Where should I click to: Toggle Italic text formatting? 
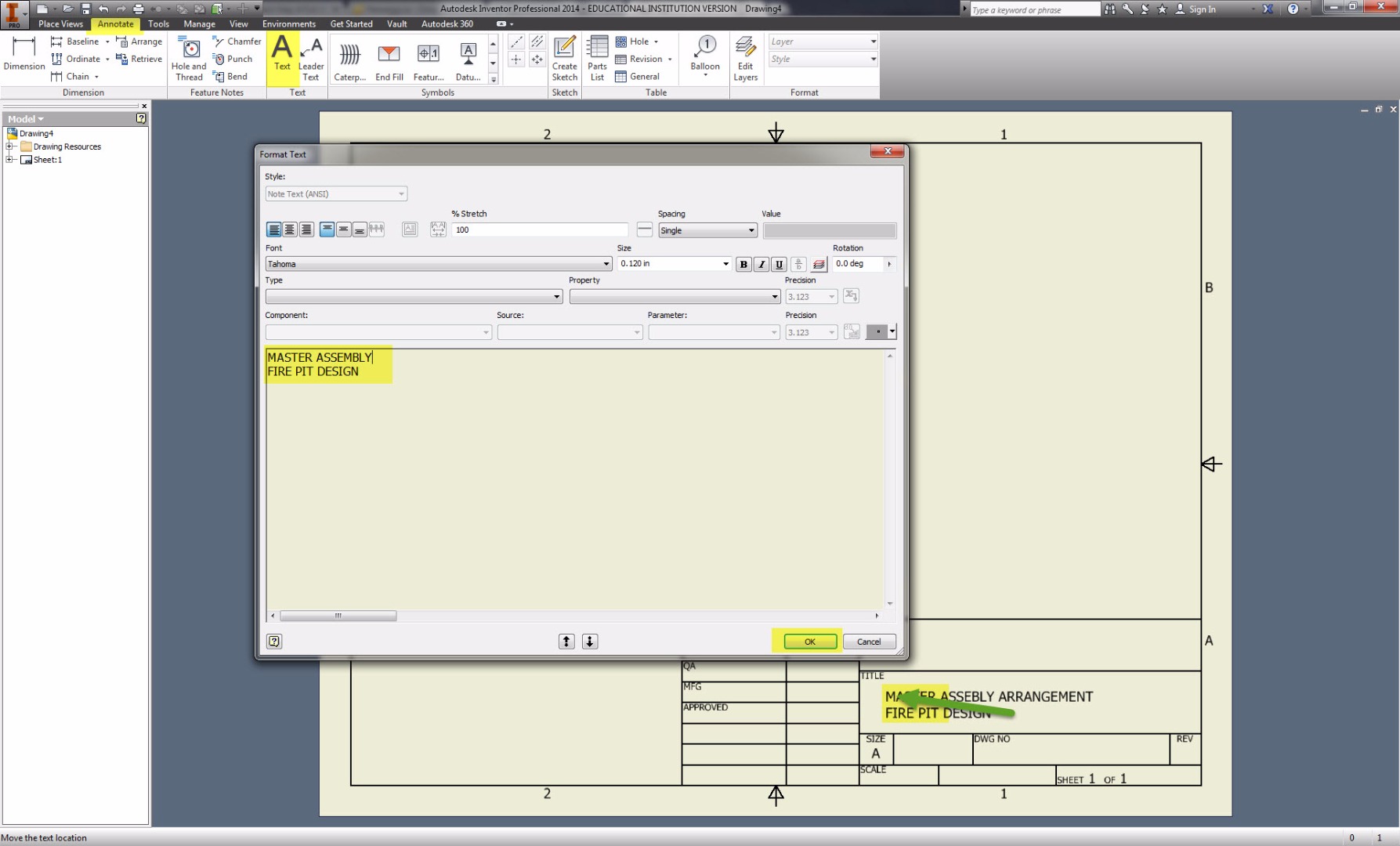(x=761, y=264)
